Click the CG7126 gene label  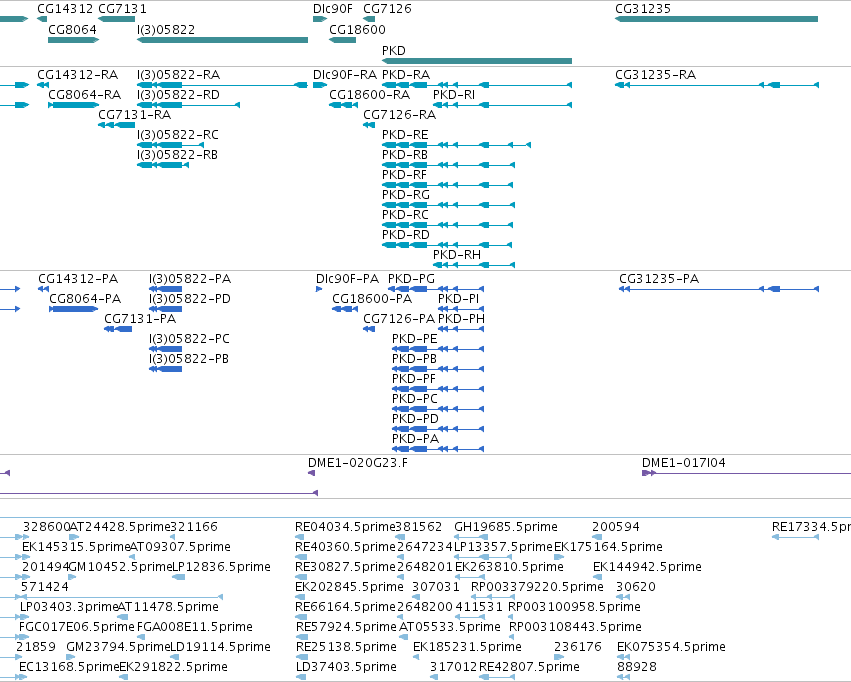click(387, 9)
